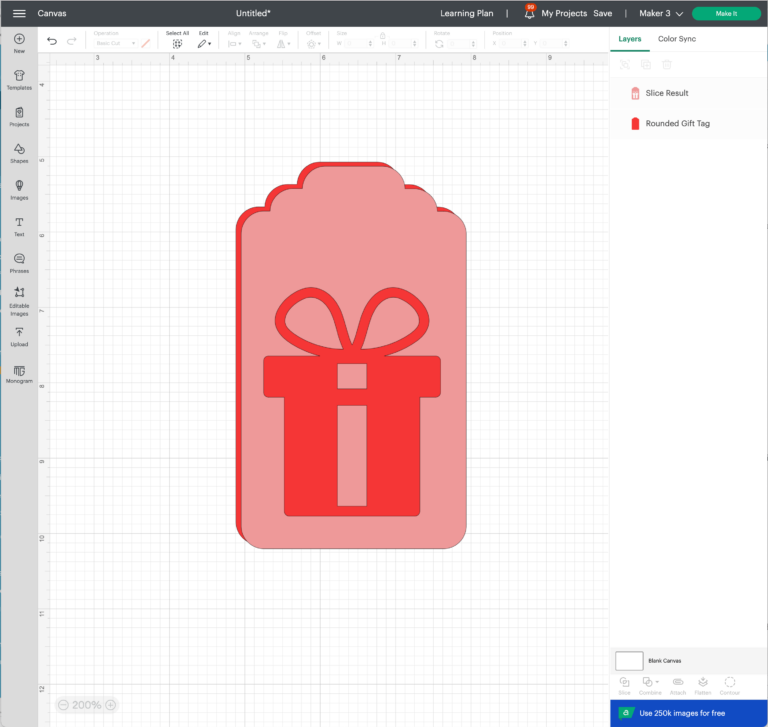Select the Text tool
Screen dimensions: 768x727
coord(19,226)
